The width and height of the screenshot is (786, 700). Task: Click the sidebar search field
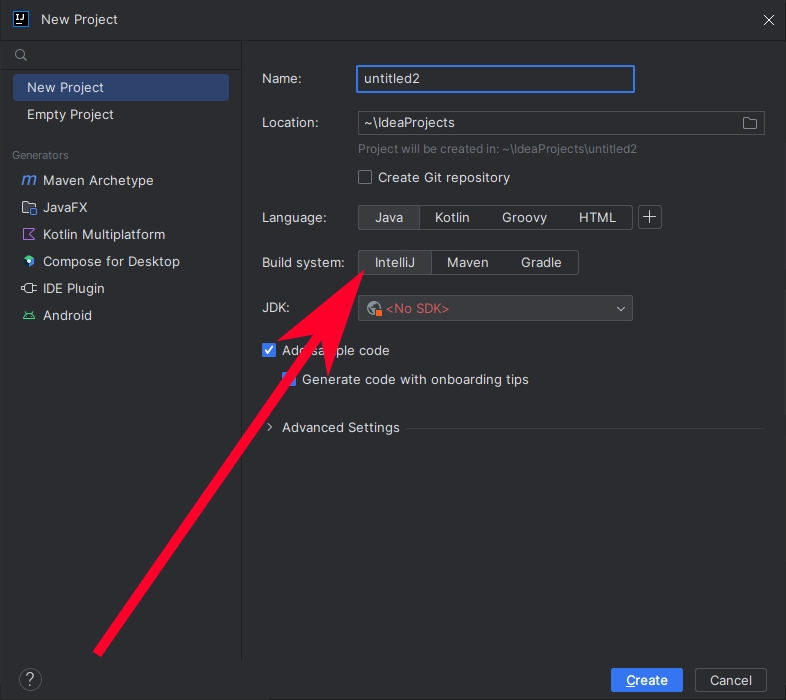121,55
